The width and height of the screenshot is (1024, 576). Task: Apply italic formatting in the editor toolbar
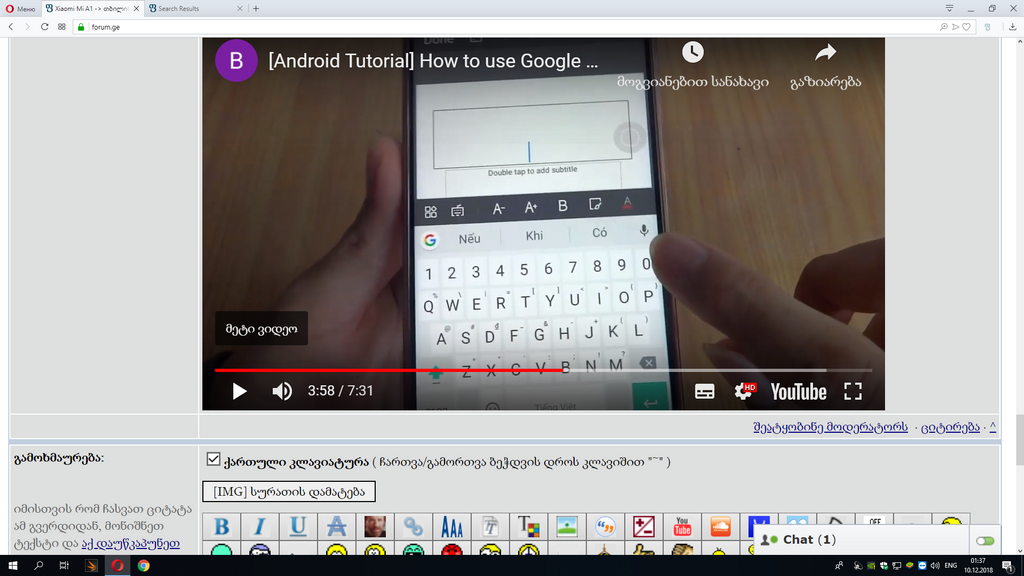(x=260, y=526)
